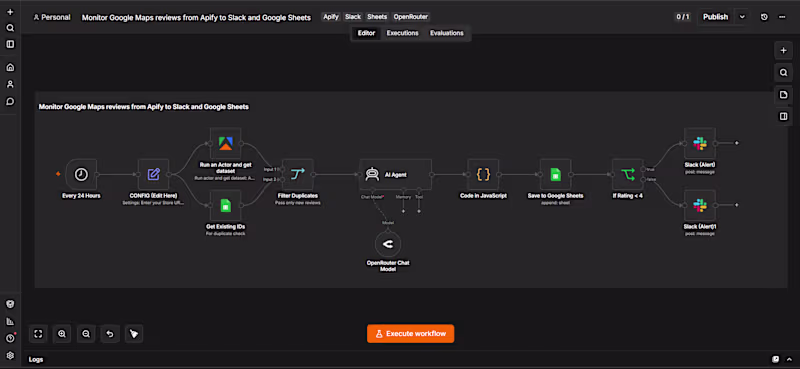Reset zoom with the undo arrow button

(110, 334)
